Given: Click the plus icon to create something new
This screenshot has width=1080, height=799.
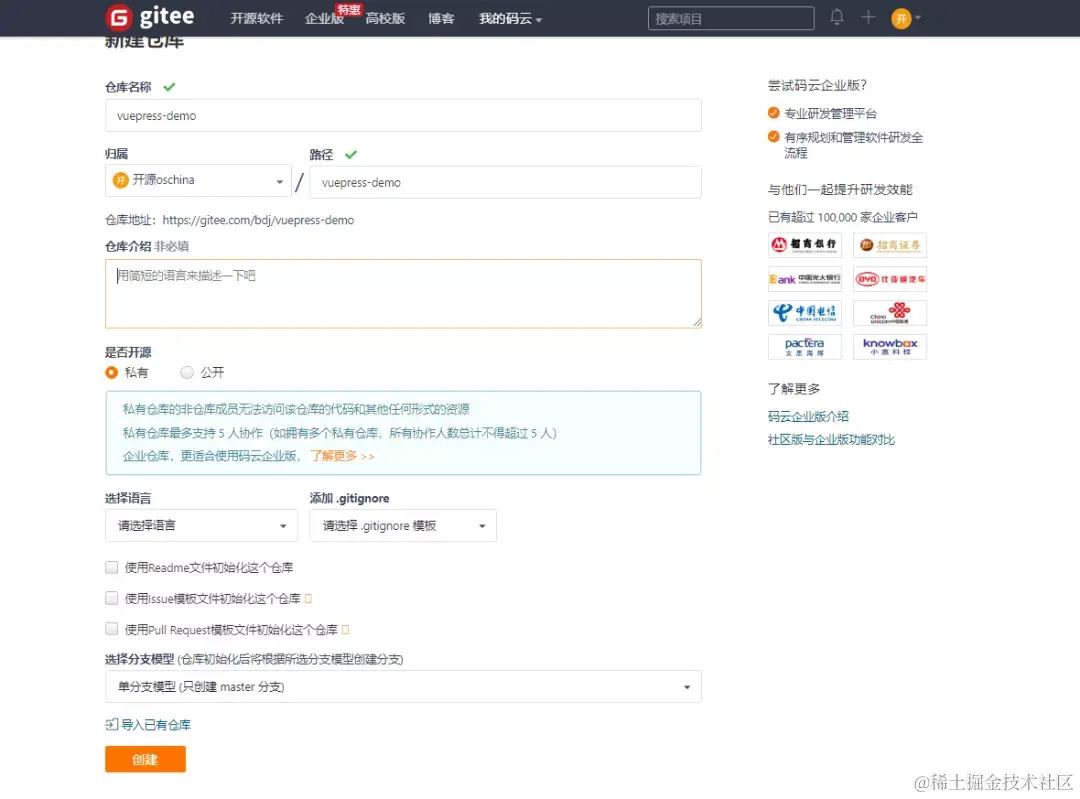Looking at the screenshot, I should pos(868,17).
